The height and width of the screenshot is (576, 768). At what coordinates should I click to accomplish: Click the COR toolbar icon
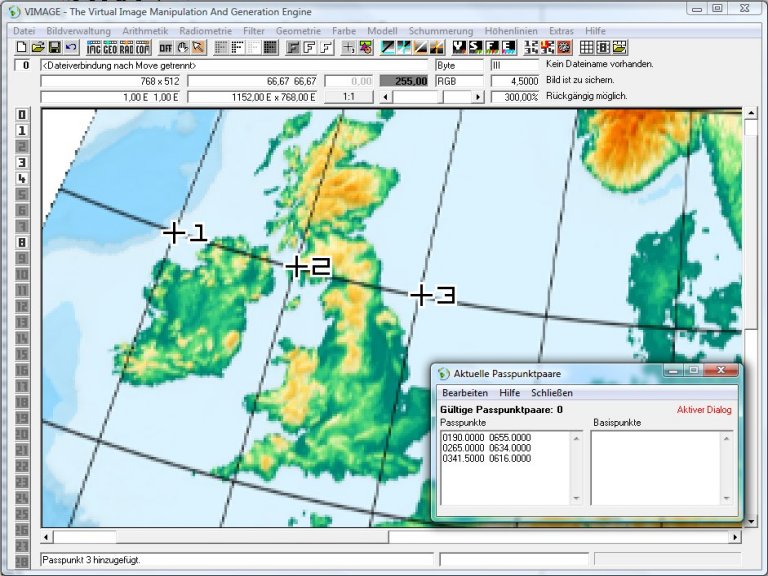143,47
